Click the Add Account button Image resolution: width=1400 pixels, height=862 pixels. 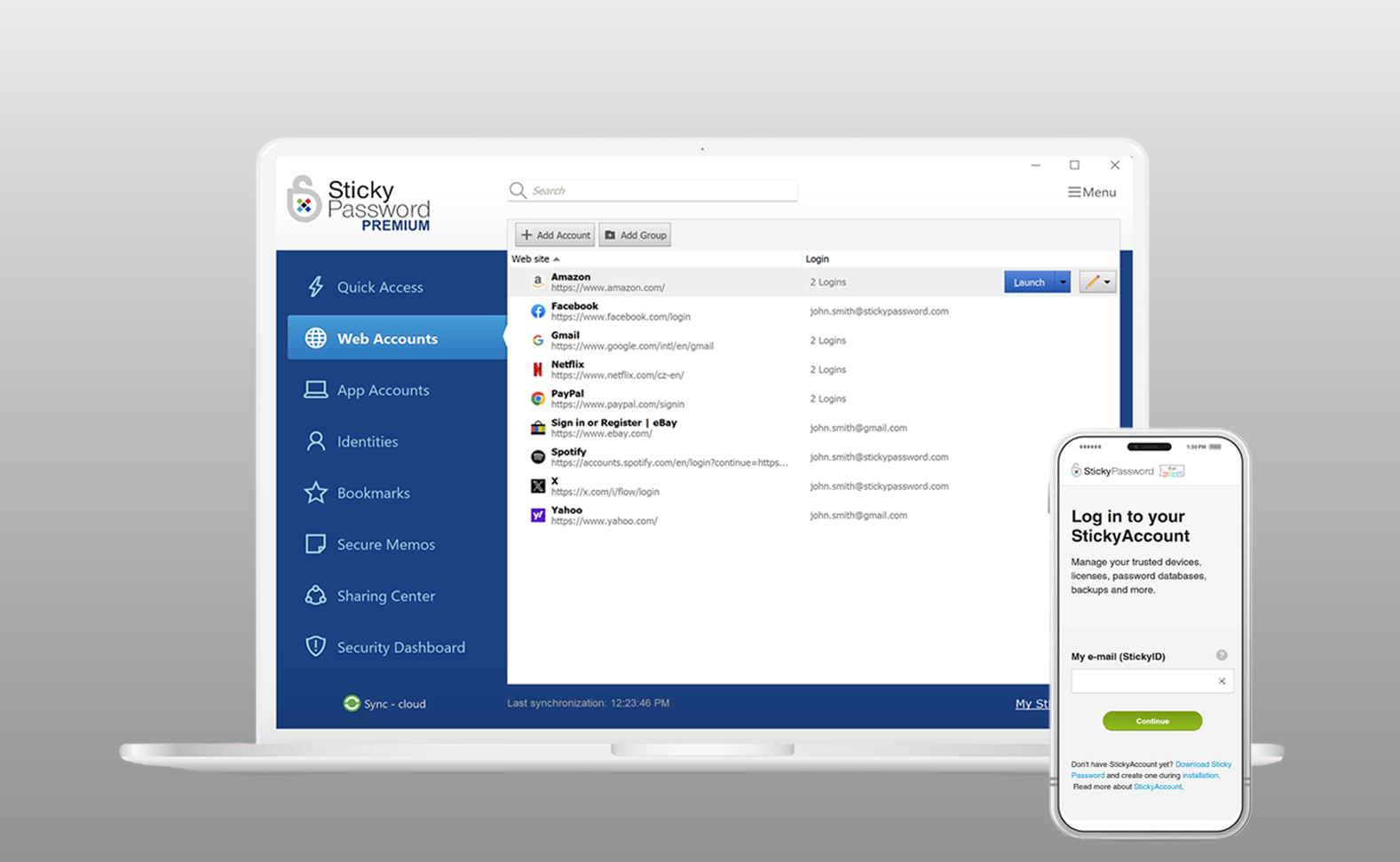555,234
